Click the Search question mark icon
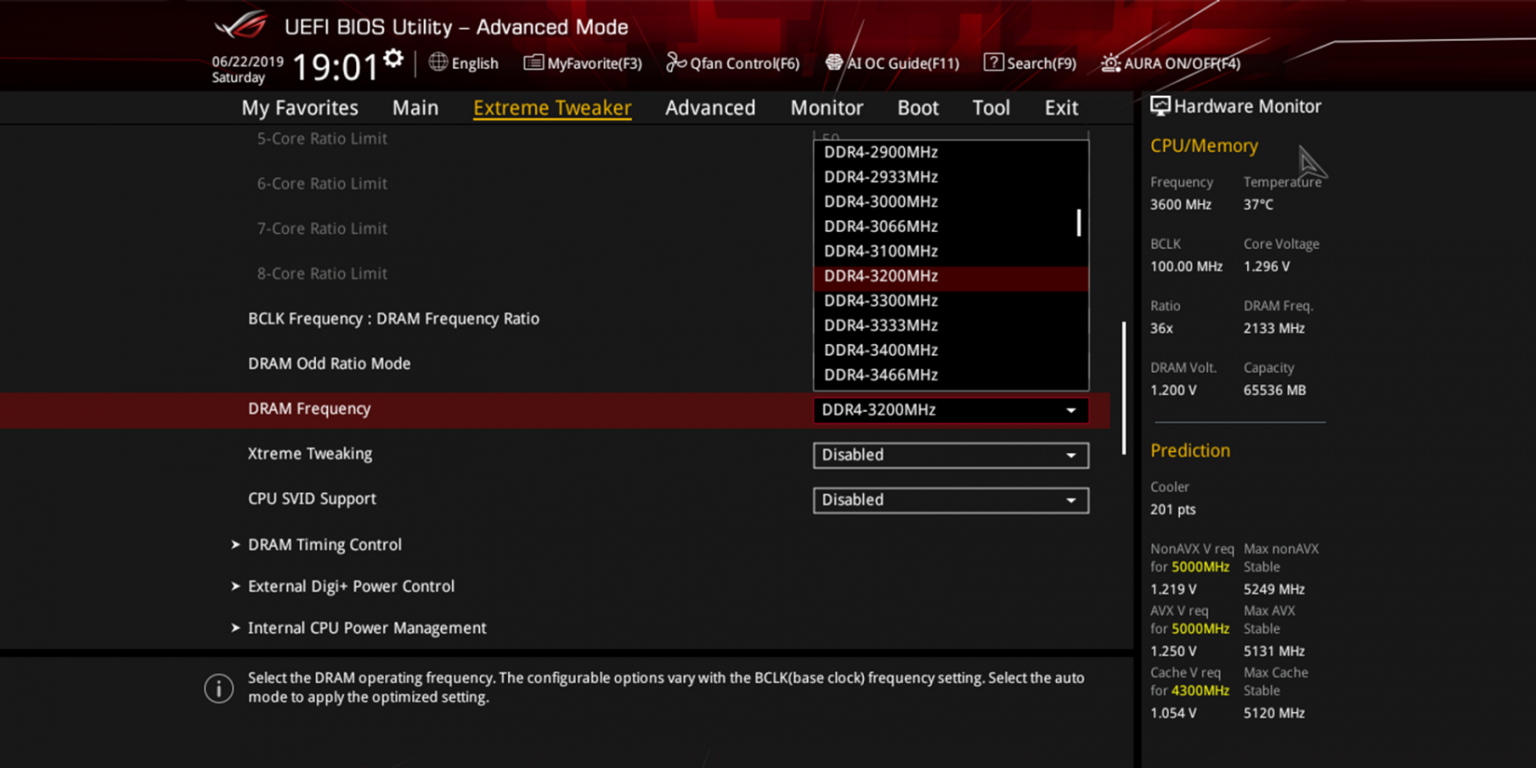The height and width of the screenshot is (768, 1536). tap(993, 62)
